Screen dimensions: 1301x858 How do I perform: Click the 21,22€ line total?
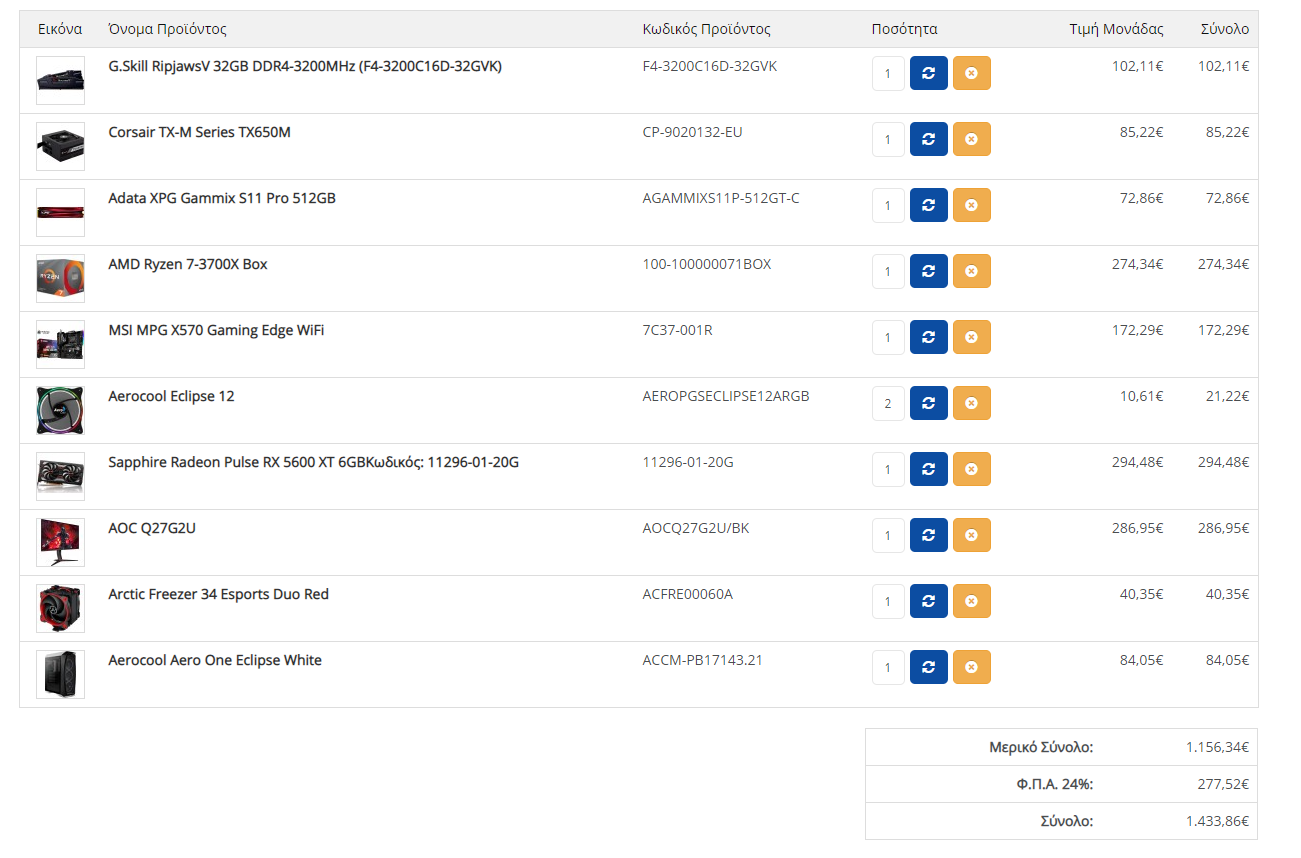tap(1227, 396)
